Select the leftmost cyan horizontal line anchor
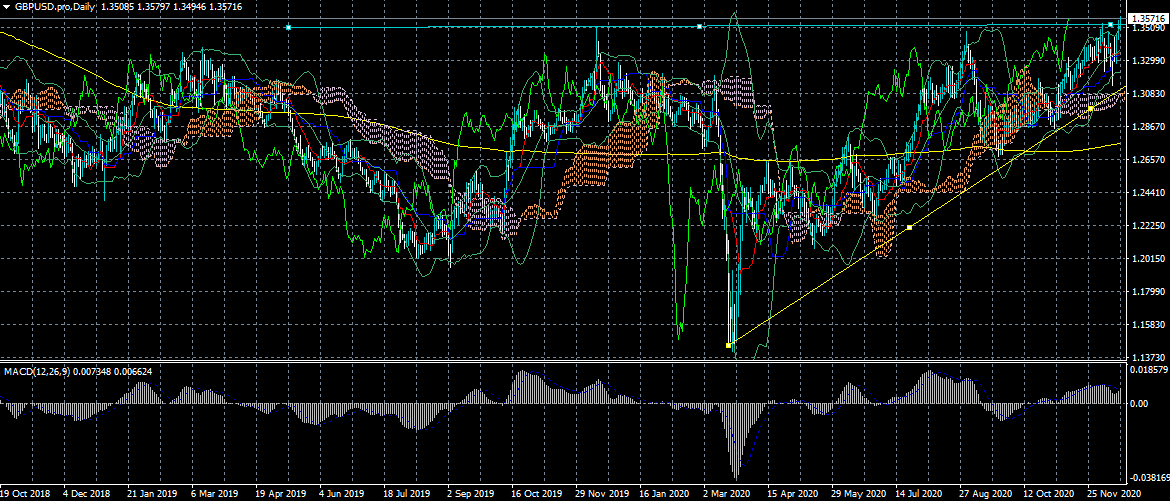Screen dimensions: 1170x501 [x=288, y=27]
